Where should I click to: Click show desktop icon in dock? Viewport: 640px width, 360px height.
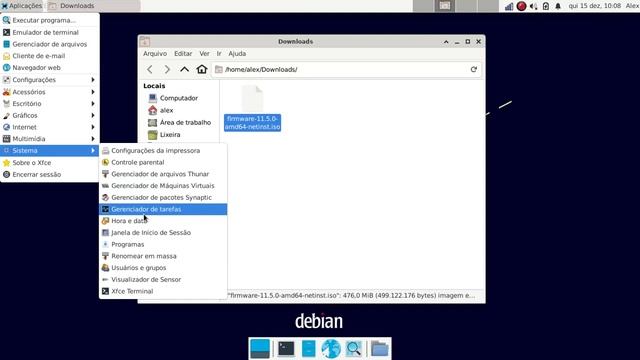(x=260, y=349)
